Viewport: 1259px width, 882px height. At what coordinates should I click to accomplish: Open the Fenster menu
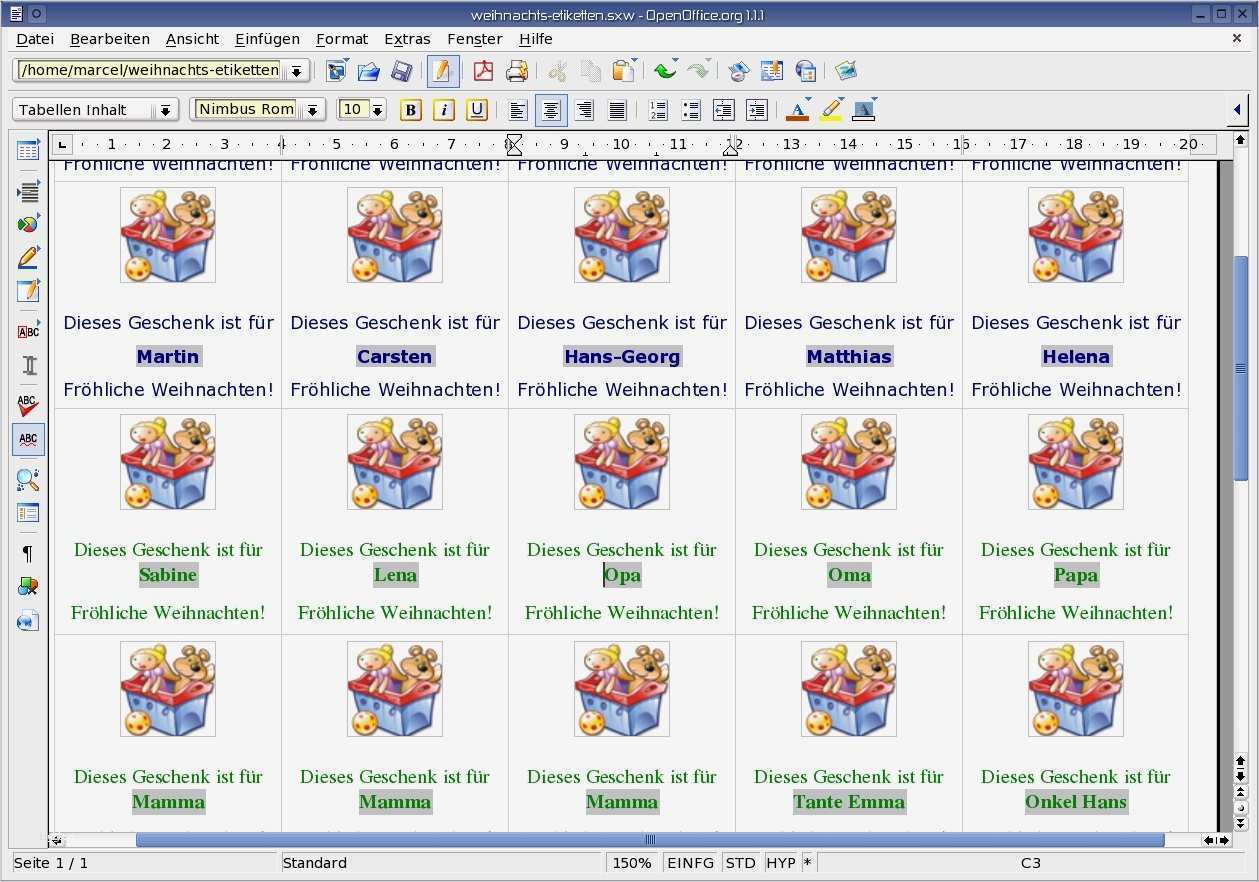point(475,39)
